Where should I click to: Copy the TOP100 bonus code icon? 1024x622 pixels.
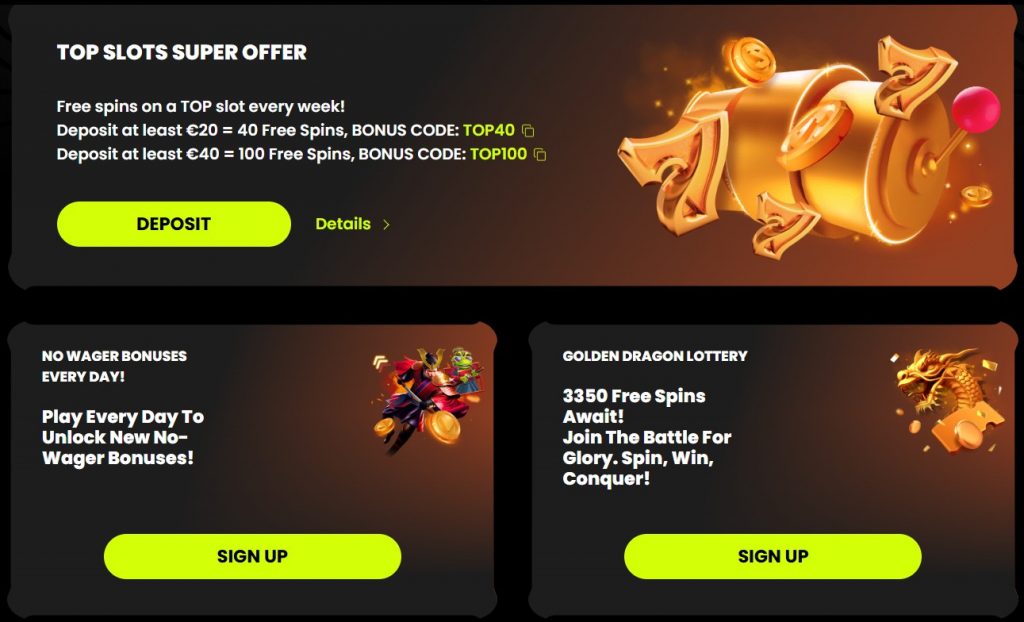(540, 155)
